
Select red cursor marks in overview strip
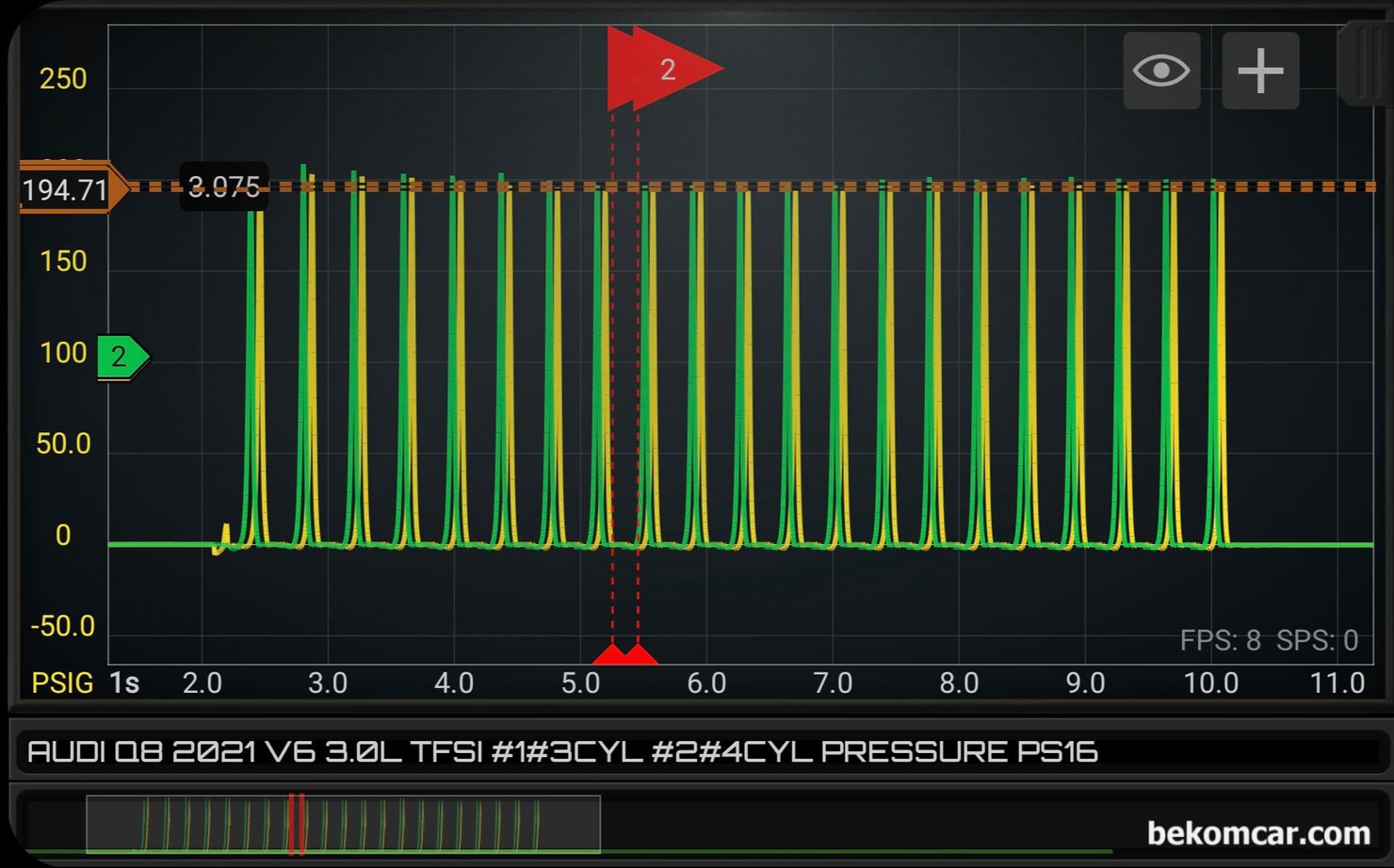click(x=297, y=825)
